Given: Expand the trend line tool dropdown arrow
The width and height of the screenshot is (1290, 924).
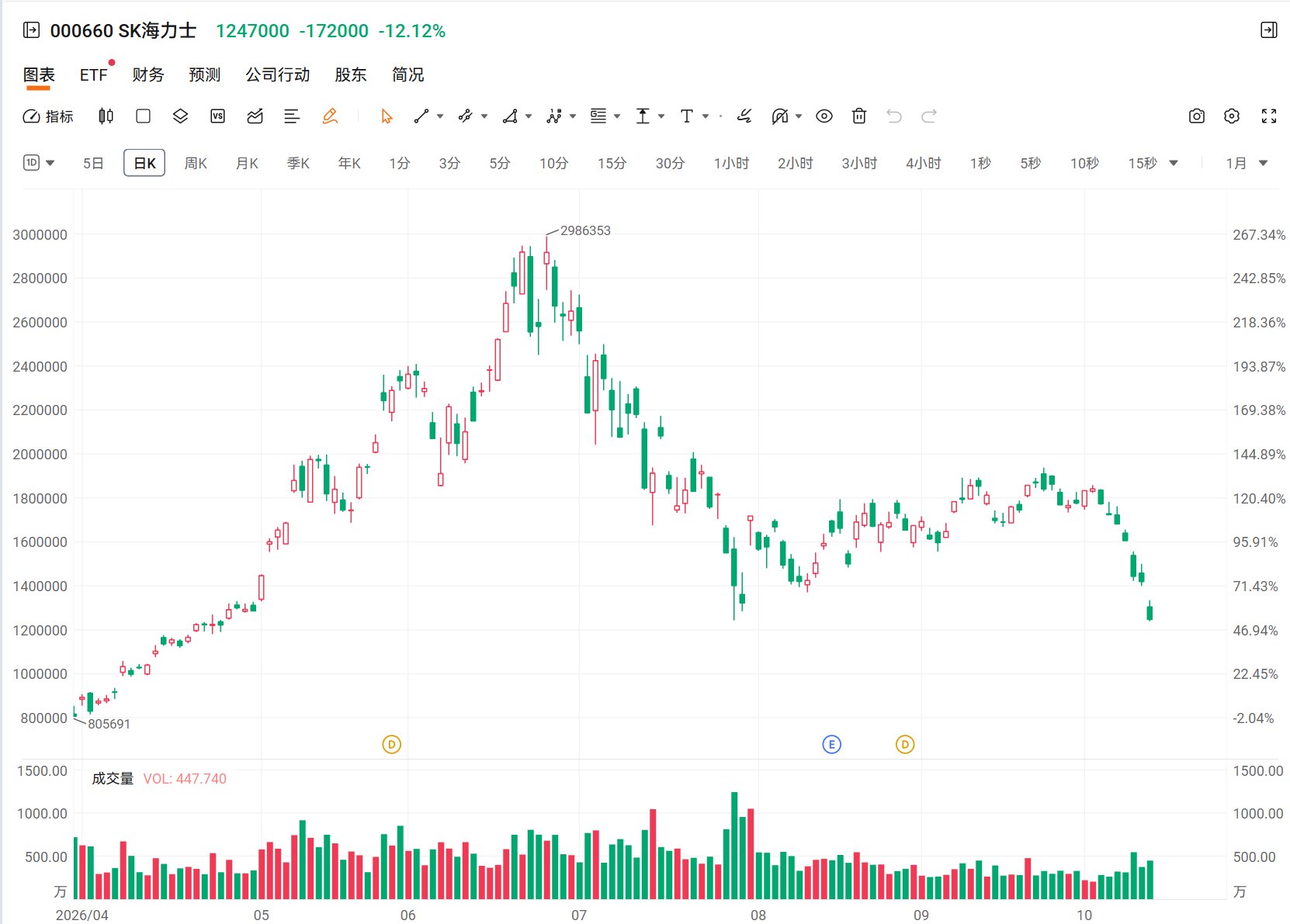Looking at the screenshot, I should click(x=440, y=116).
